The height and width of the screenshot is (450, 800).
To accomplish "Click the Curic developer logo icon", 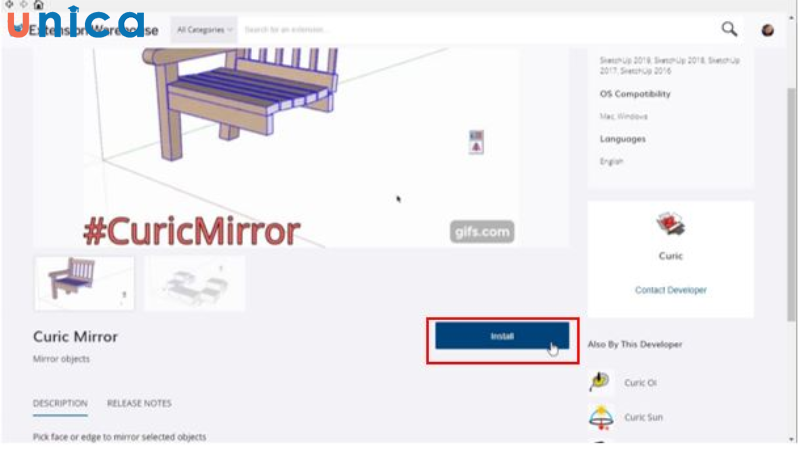I will (x=670, y=223).
